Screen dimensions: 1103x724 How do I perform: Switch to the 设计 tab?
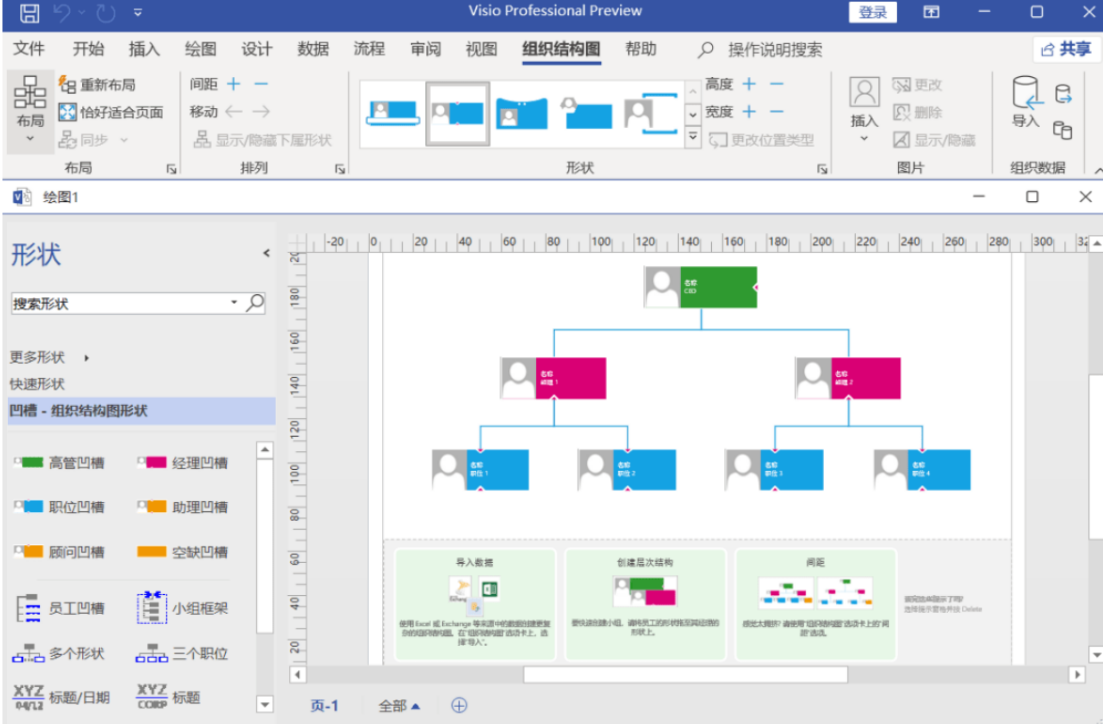click(x=257, y=49)
